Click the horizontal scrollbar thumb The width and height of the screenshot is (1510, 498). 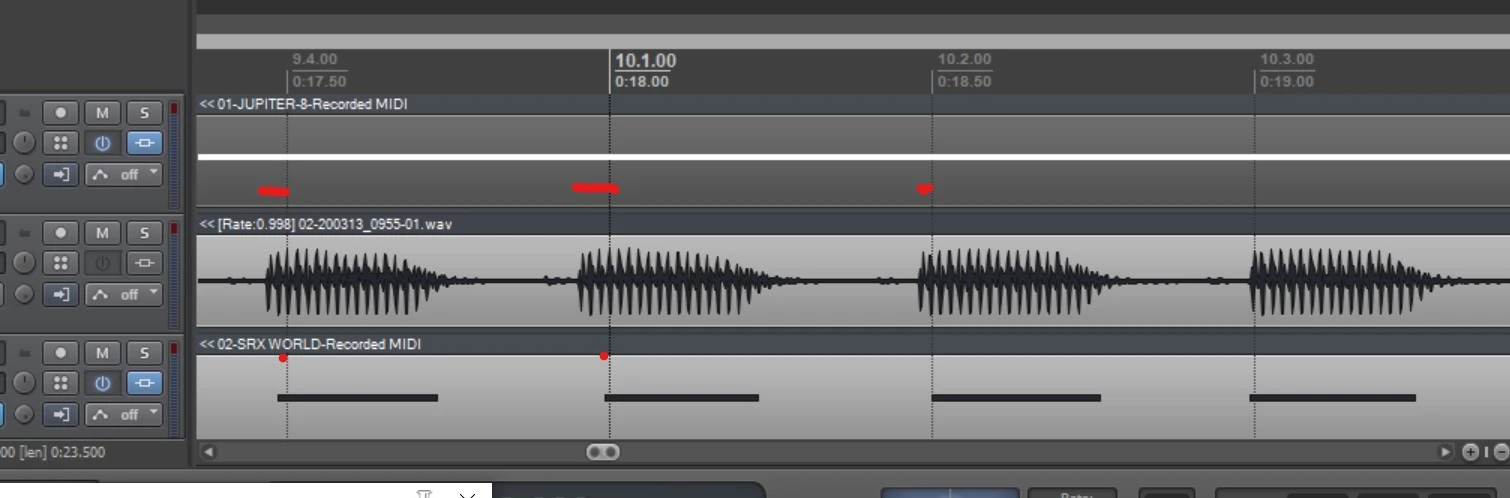click(x=602, y=452)
